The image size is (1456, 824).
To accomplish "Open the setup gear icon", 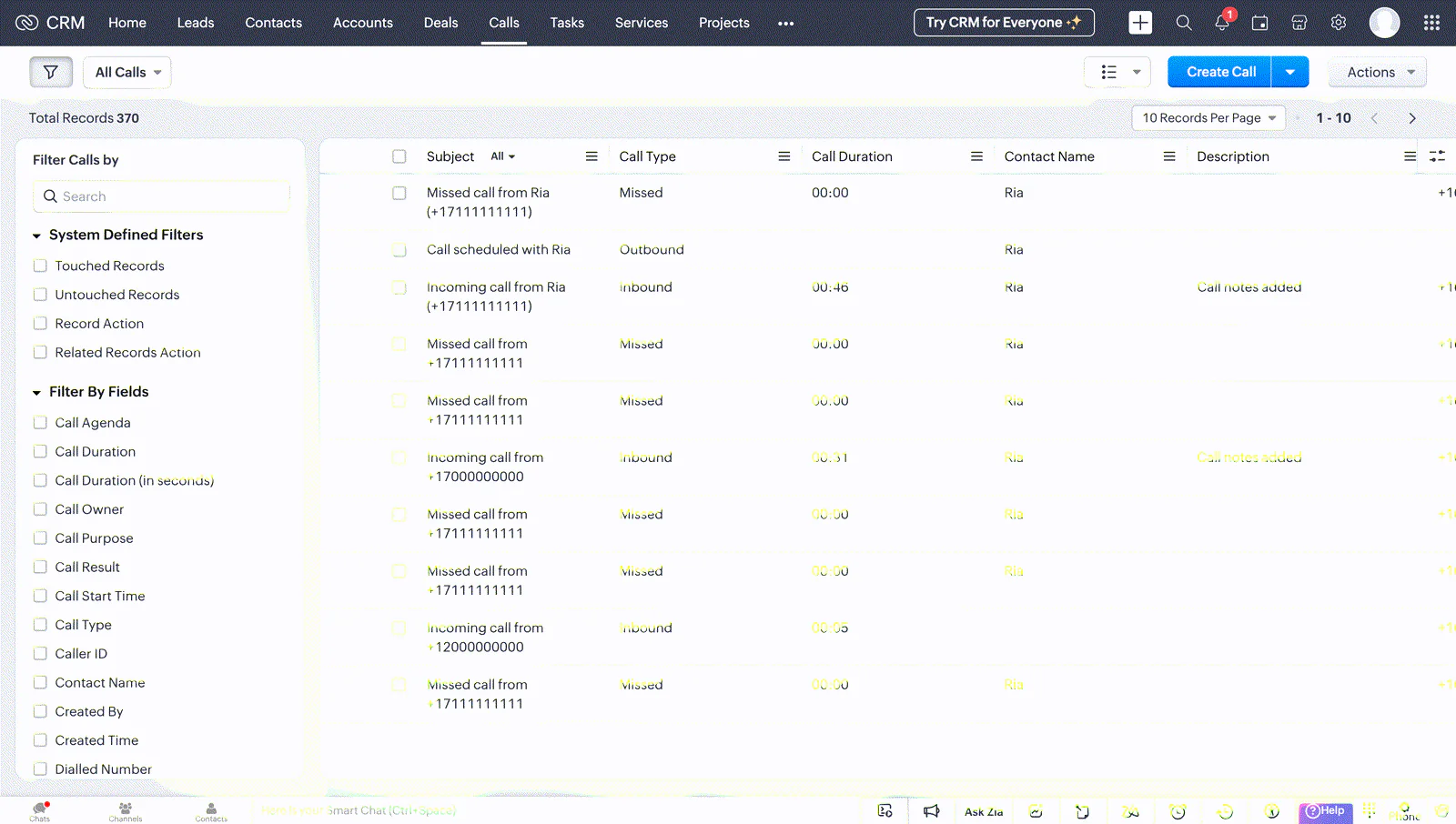I will pyautogui.click(x=1339, y=23).
